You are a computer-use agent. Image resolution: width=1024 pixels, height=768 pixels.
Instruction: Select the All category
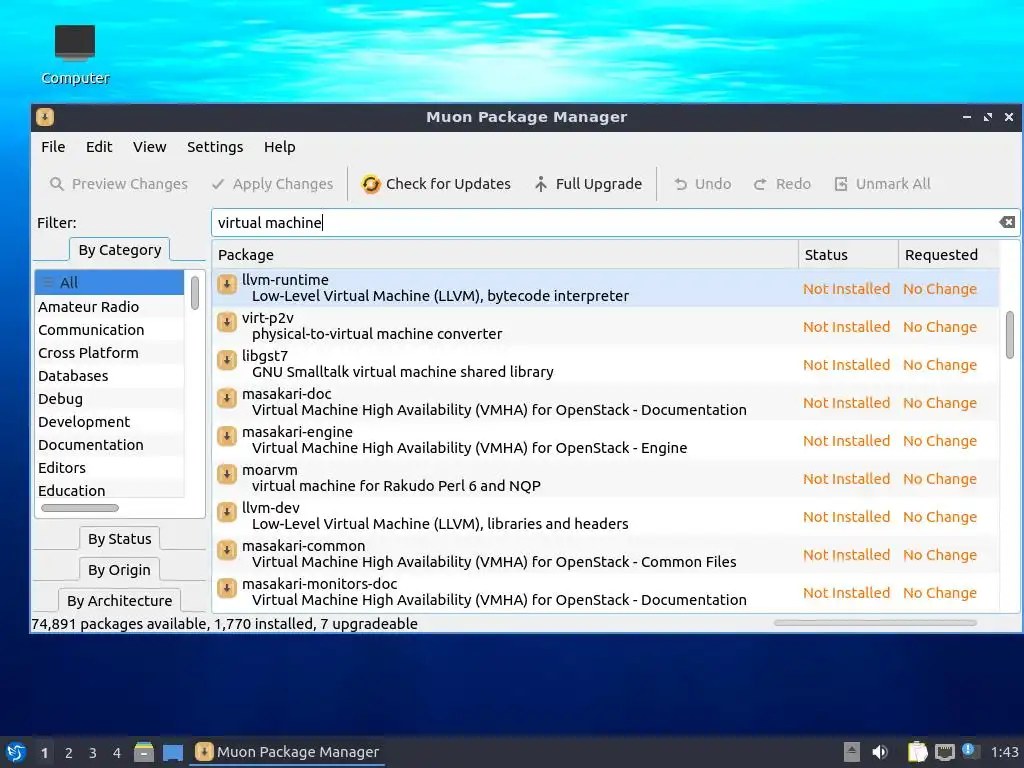[x=110, y=283]
